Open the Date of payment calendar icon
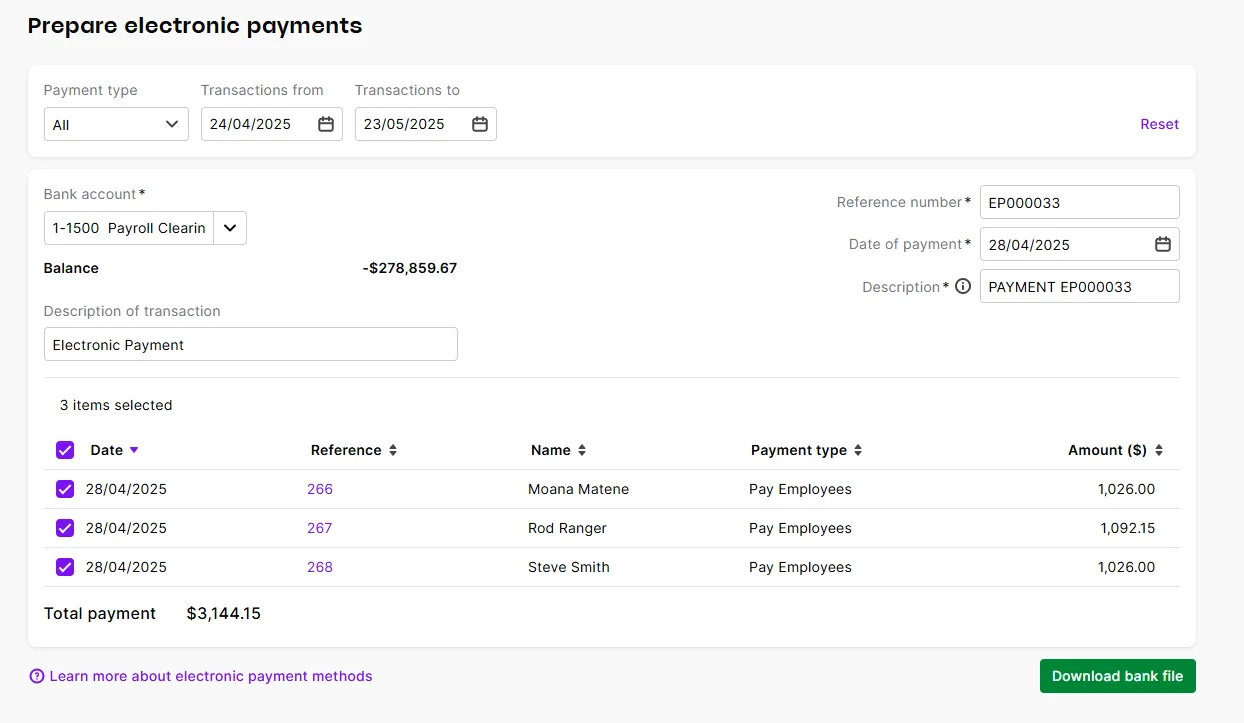Viewport: 1244px width, 723px height. (1162, 244)
